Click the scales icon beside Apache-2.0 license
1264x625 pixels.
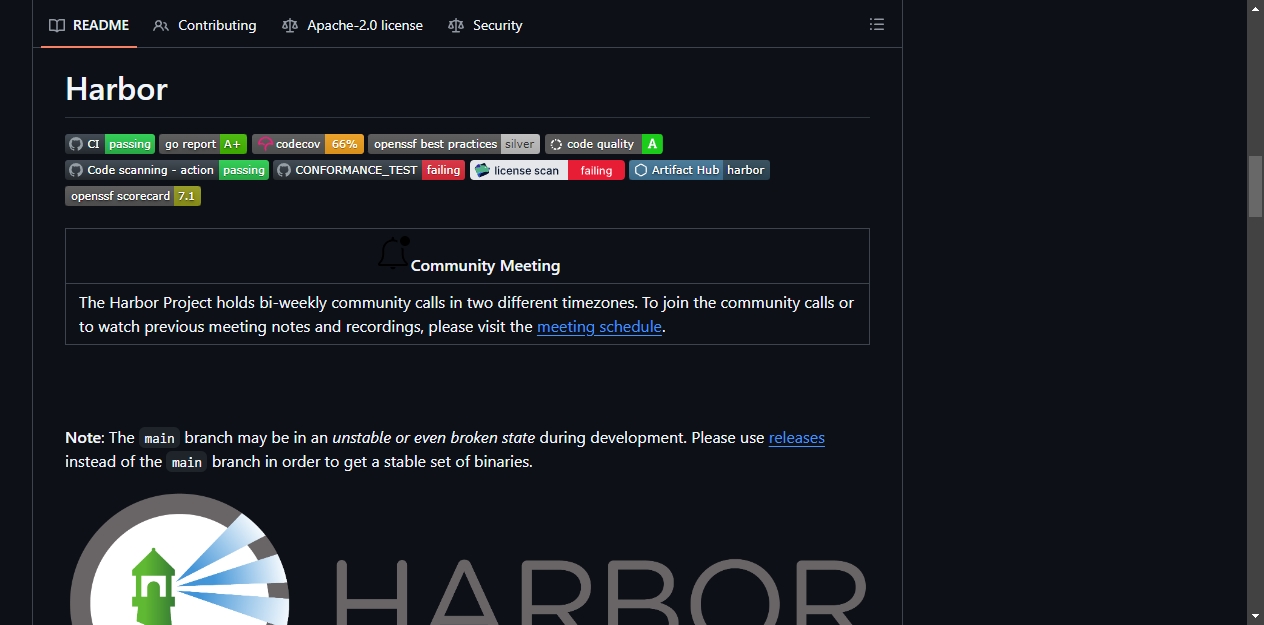(290, 25)
